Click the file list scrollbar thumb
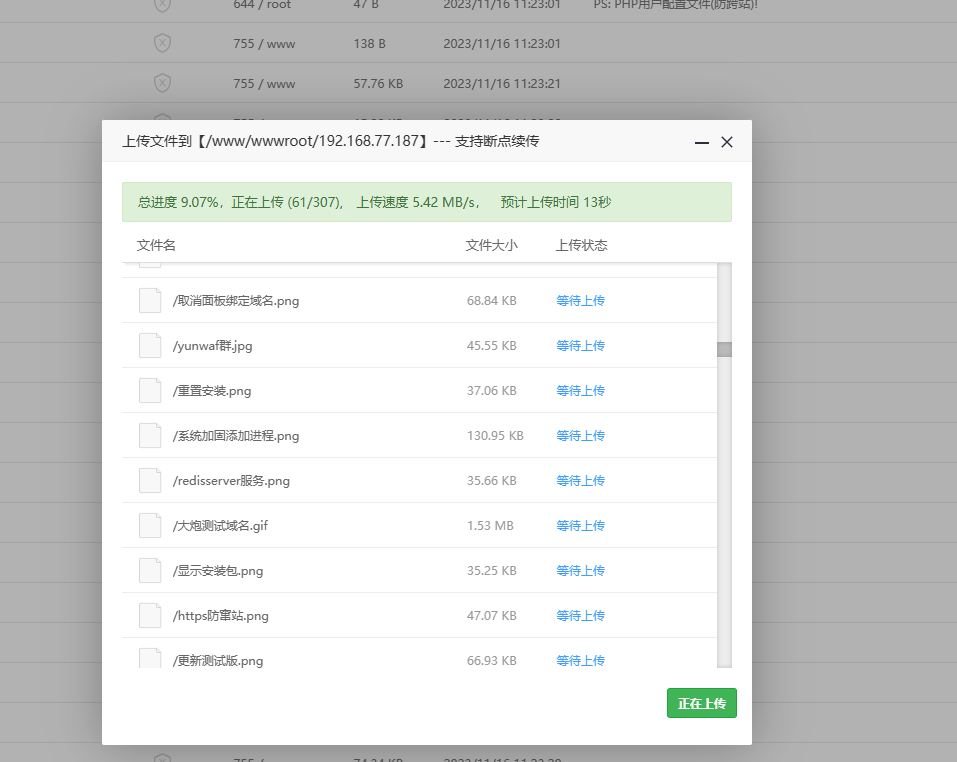The height and width of the screenshot is (762, 957). 724,349
